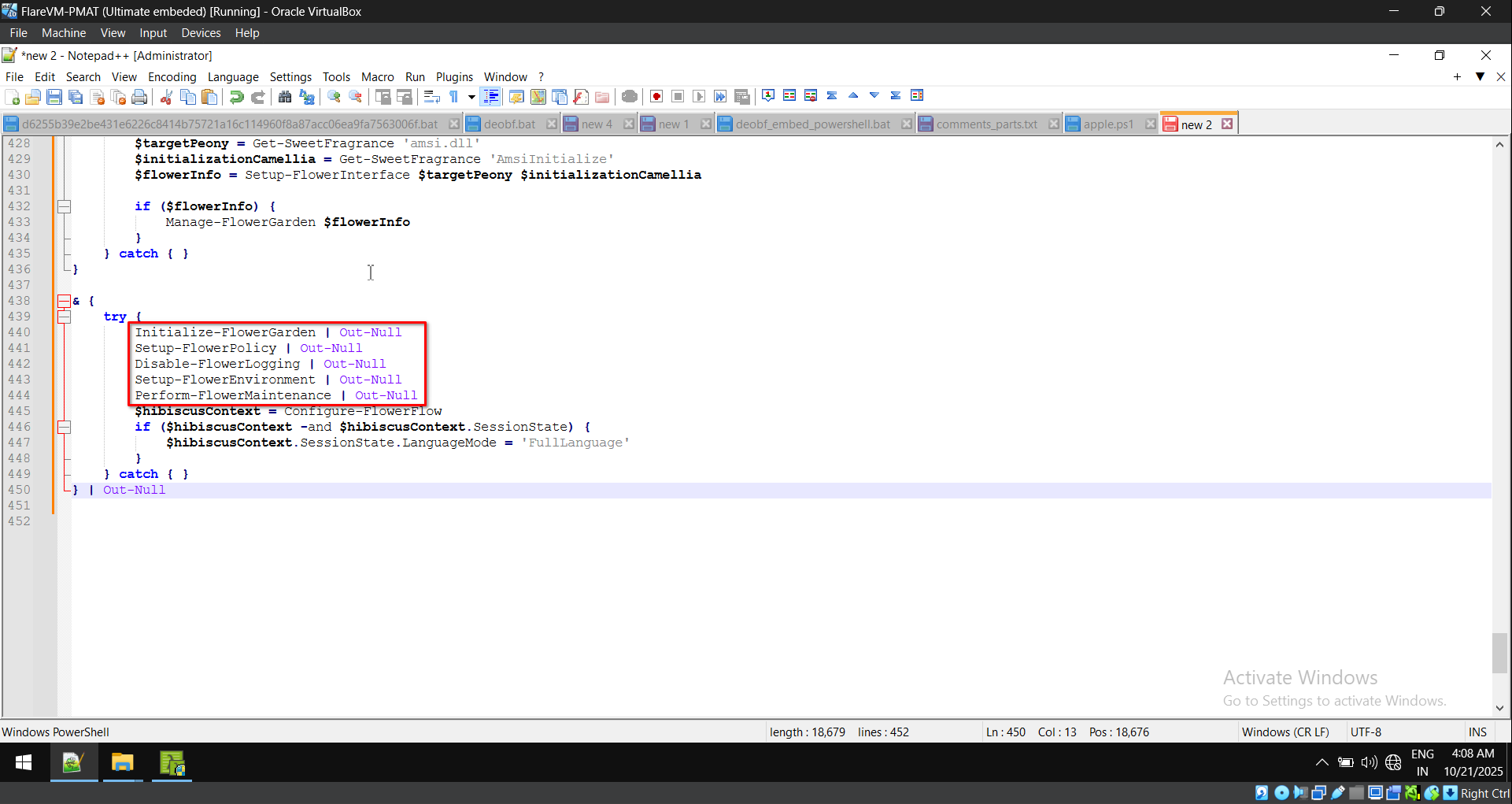This screenshot has width=1512, height=804.
Task: Open the Plugins menu
Action: 454,77
